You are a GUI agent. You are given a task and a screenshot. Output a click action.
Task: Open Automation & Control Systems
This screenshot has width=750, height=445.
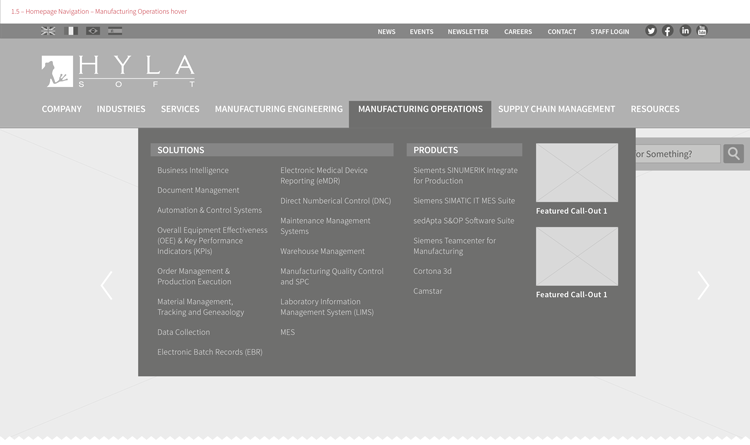(210, 210)
